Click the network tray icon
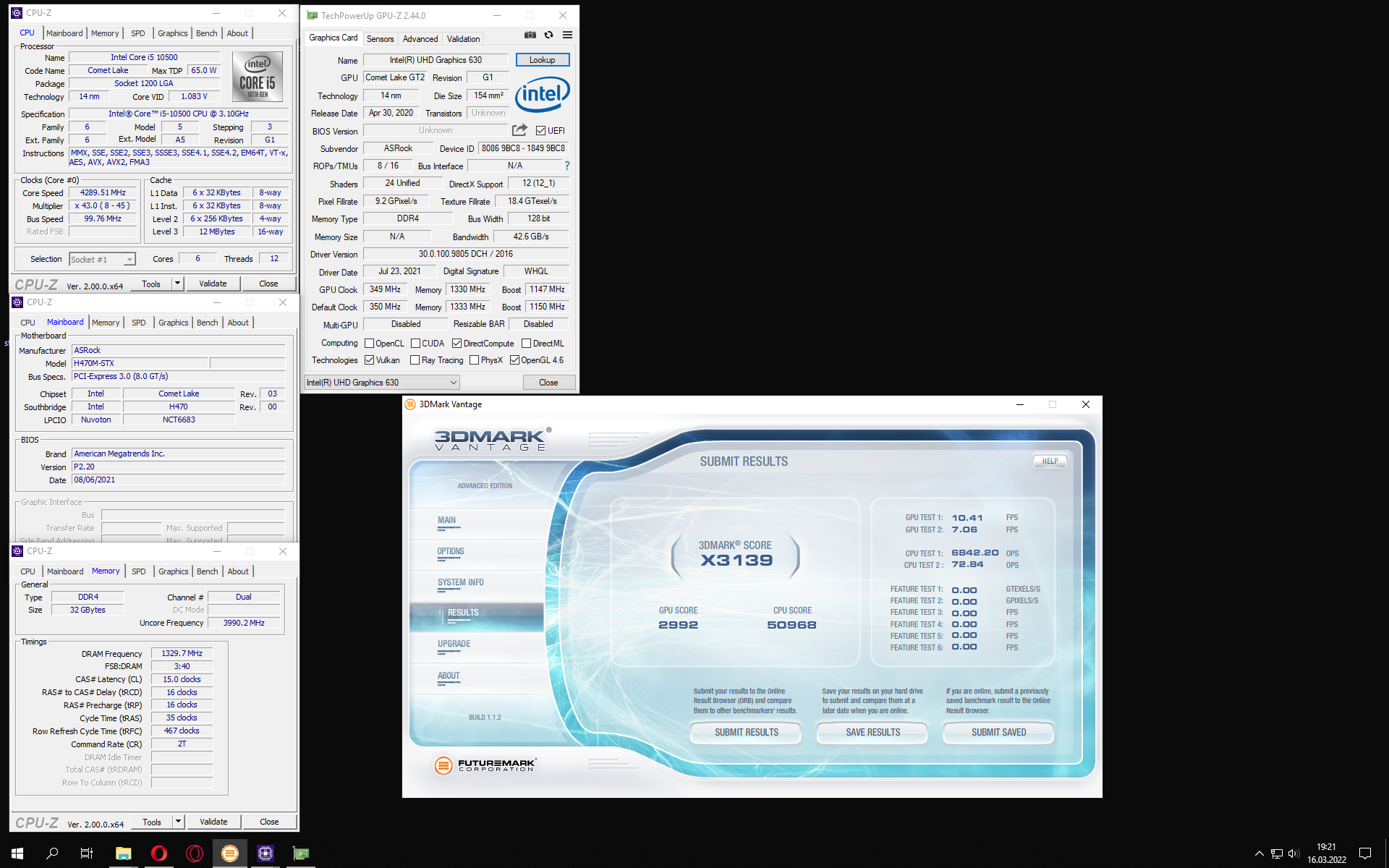This screenshot has width=1389, height=868. pyautogui.click(x=1277, y=854)
